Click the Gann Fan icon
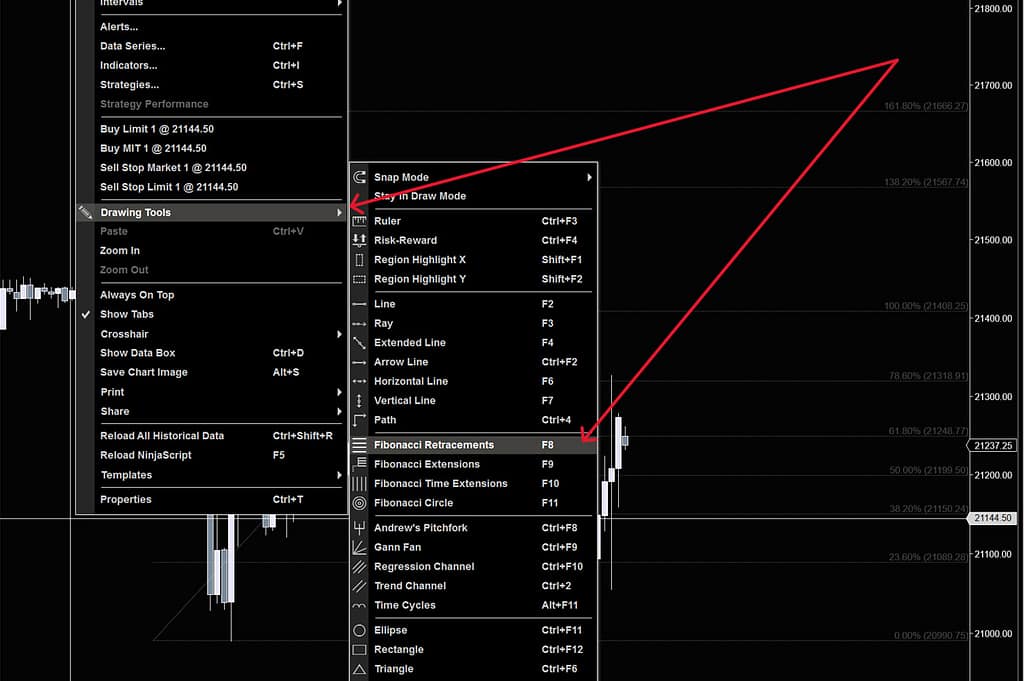Image resolution: width=1024 pixels, height=681 pixels. [360, 547]
